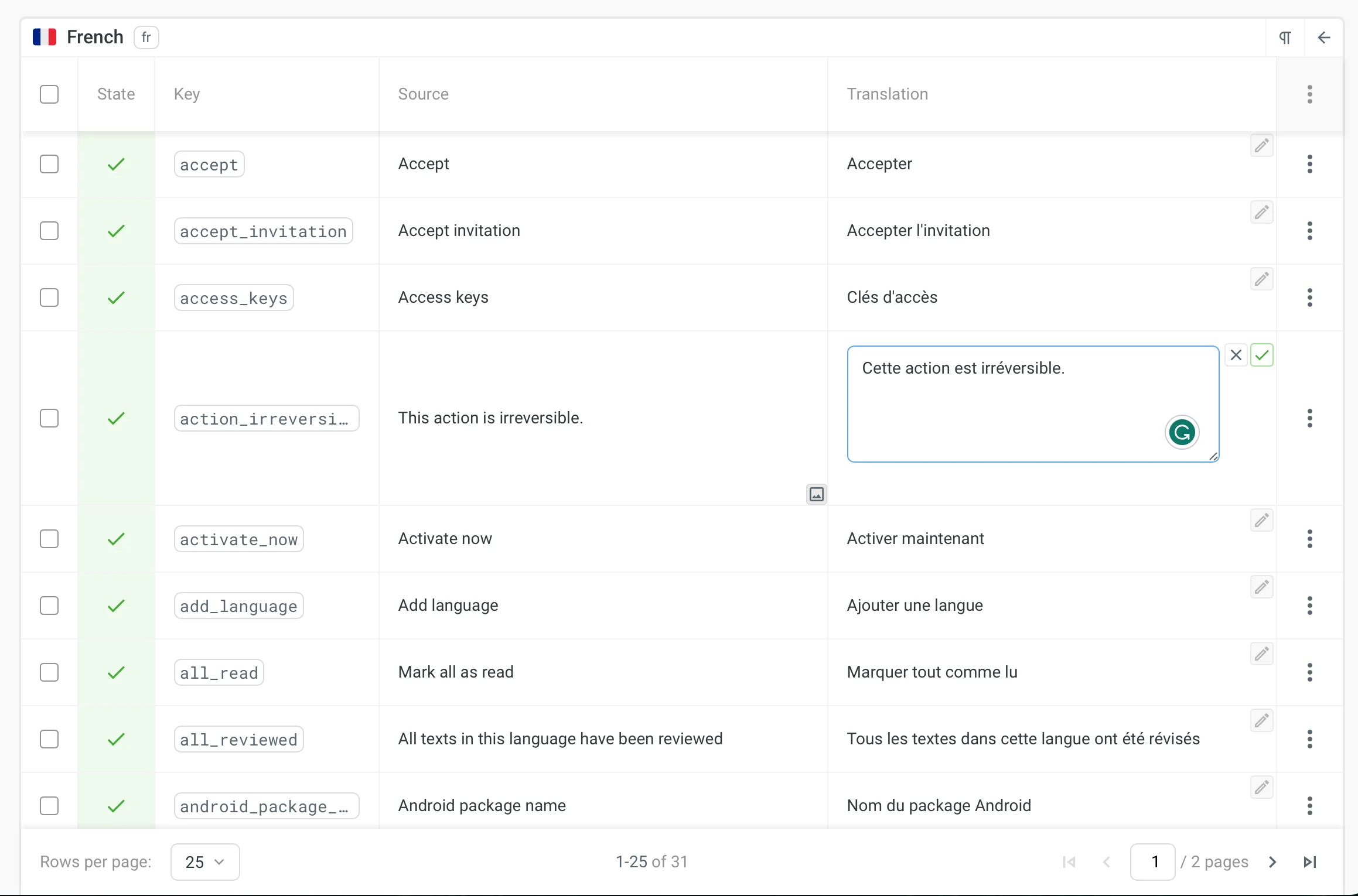This screenshot has width=1358, height=896.
Task: Click the access_keys key label
Action: pyautogui.click(x=234, y=297)
